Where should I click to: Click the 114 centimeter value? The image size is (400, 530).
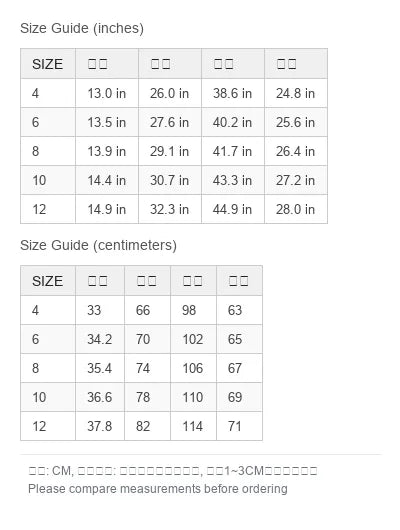coord(193,426)
